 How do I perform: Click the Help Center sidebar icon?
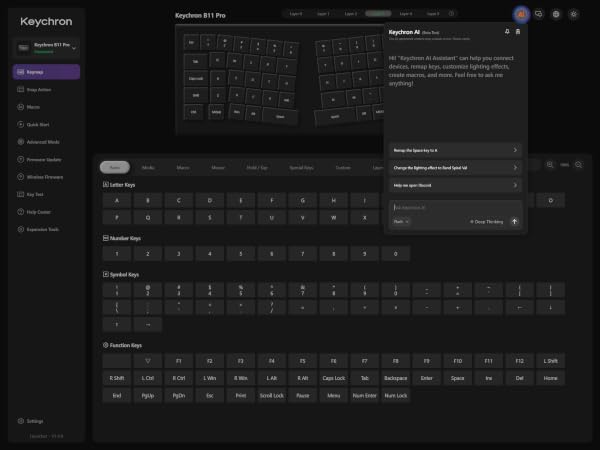[x=21, y=212]
